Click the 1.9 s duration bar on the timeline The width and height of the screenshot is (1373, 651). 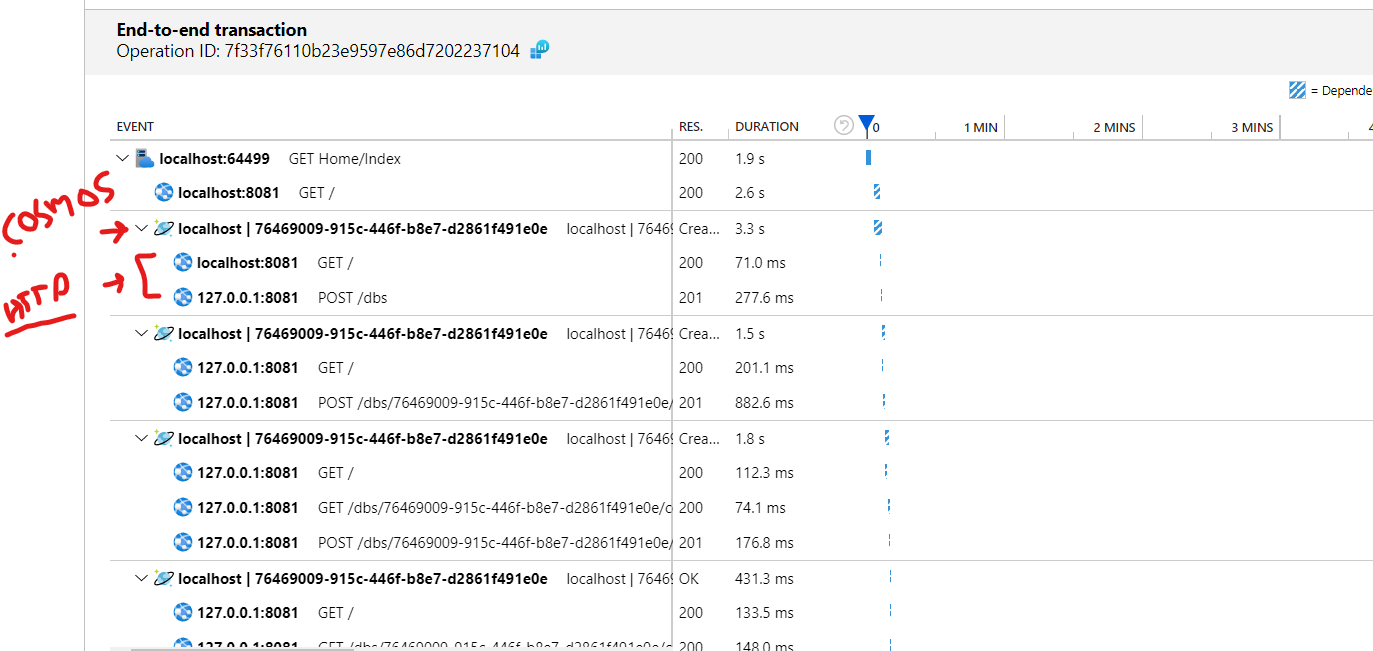pyautogui.click(x=867, y=157)
